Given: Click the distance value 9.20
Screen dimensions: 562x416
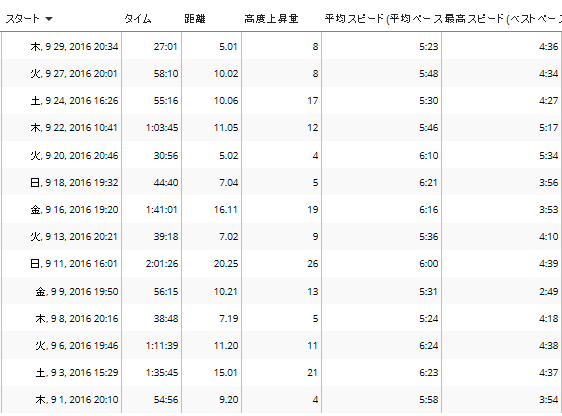Looking at the screenshot, I should (228, 400).
